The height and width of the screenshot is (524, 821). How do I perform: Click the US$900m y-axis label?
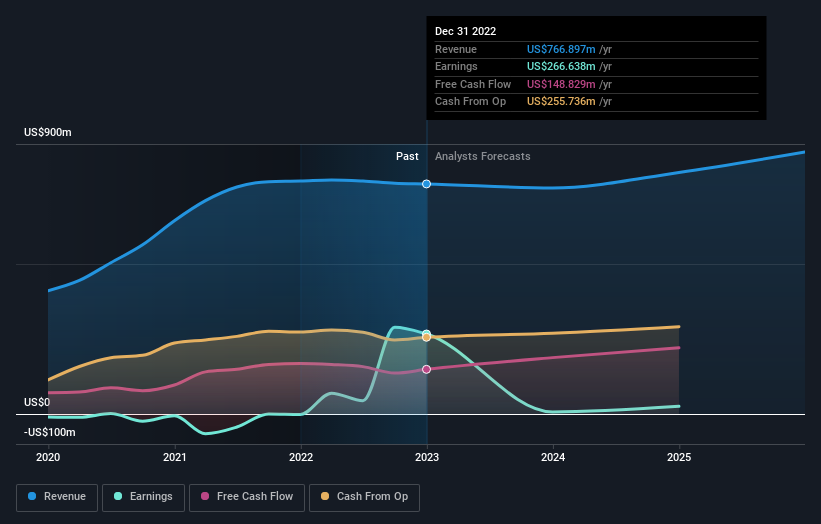point(49,133)
